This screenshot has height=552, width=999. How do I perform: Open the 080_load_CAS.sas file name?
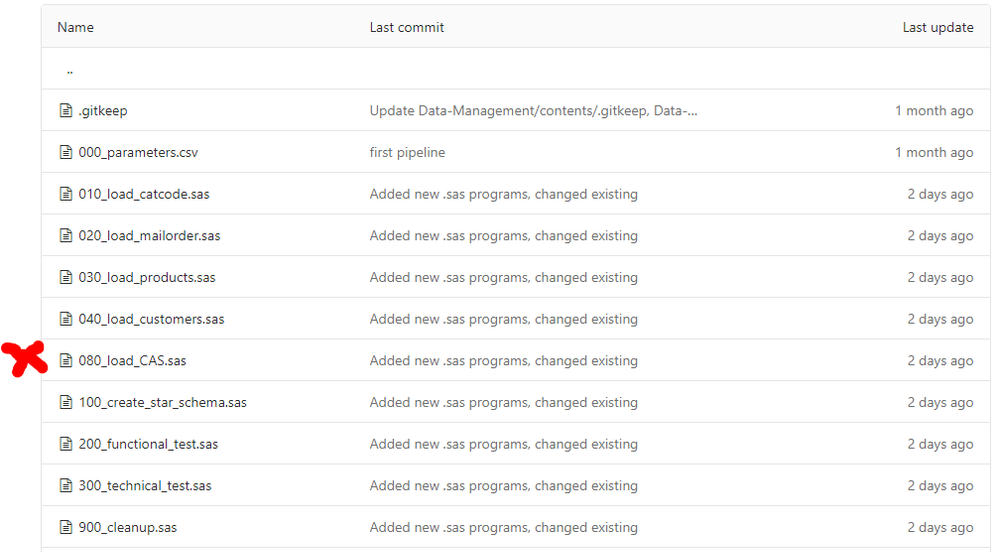(x=132, y=361)
